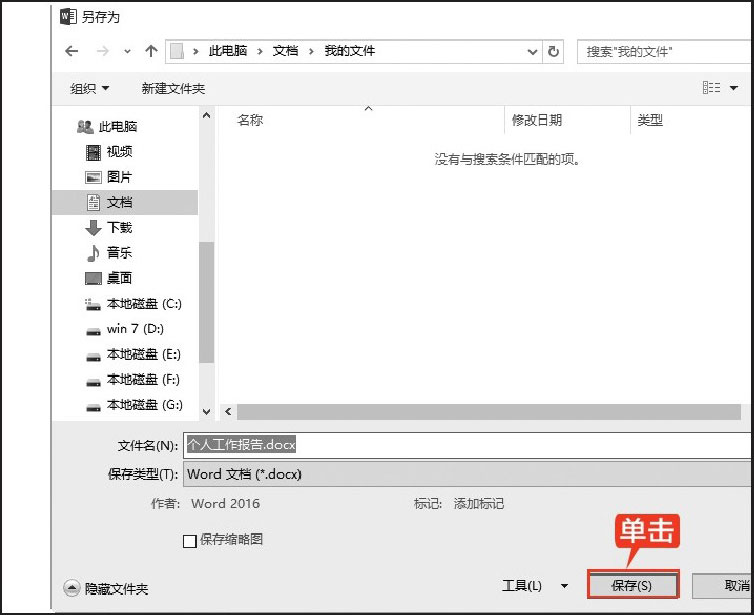Screen dimensions: 754x615
Task: Open the 组织 menu
Action: [89, 88]
